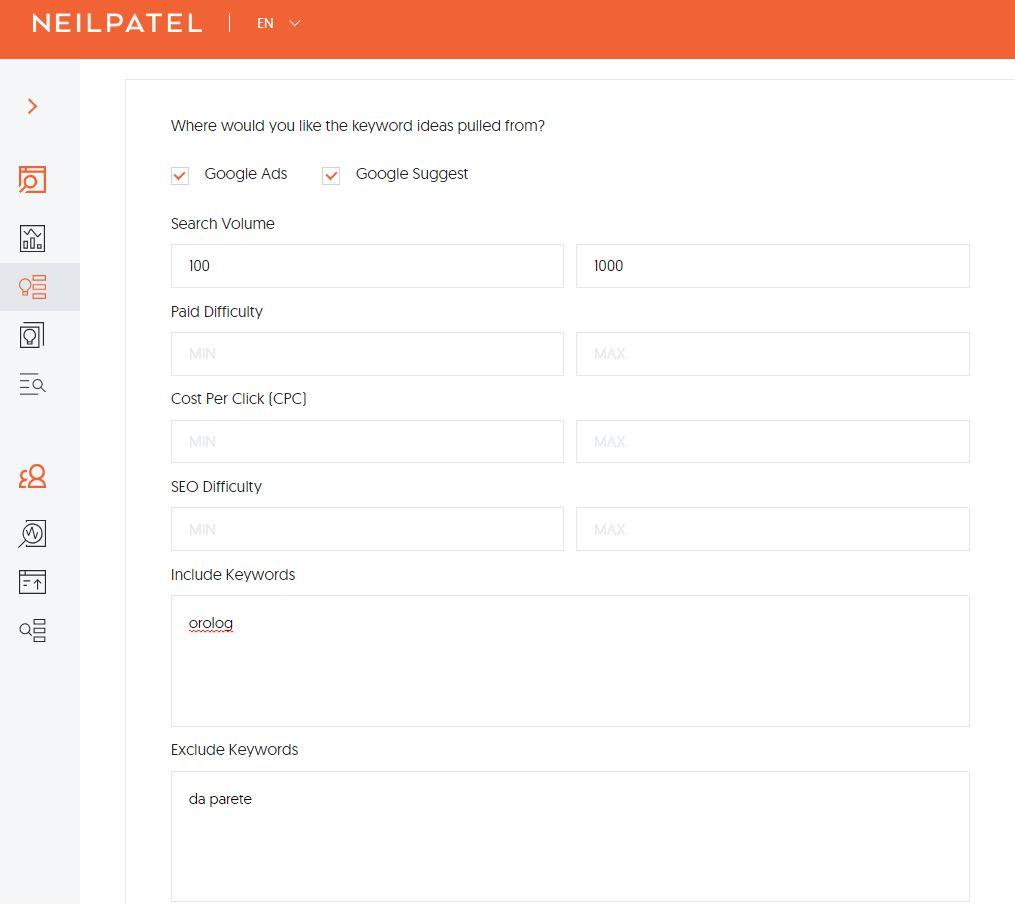Click the SEO Difficulty MAX field
The width and height of the screenshot is (1015, 904).
click(773, 529)
